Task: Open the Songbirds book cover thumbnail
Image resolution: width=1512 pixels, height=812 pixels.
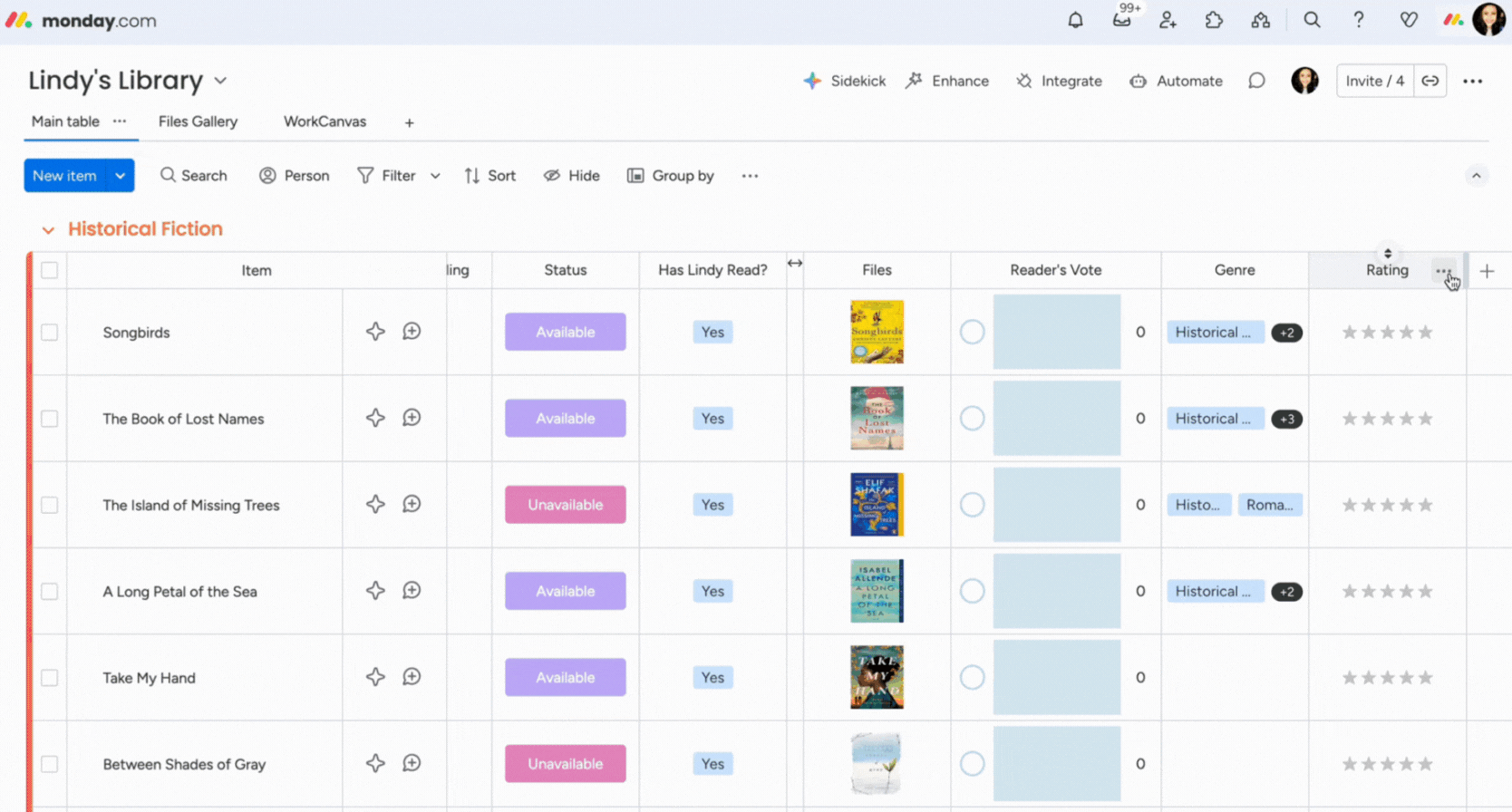Action: [x=877, y=332]
